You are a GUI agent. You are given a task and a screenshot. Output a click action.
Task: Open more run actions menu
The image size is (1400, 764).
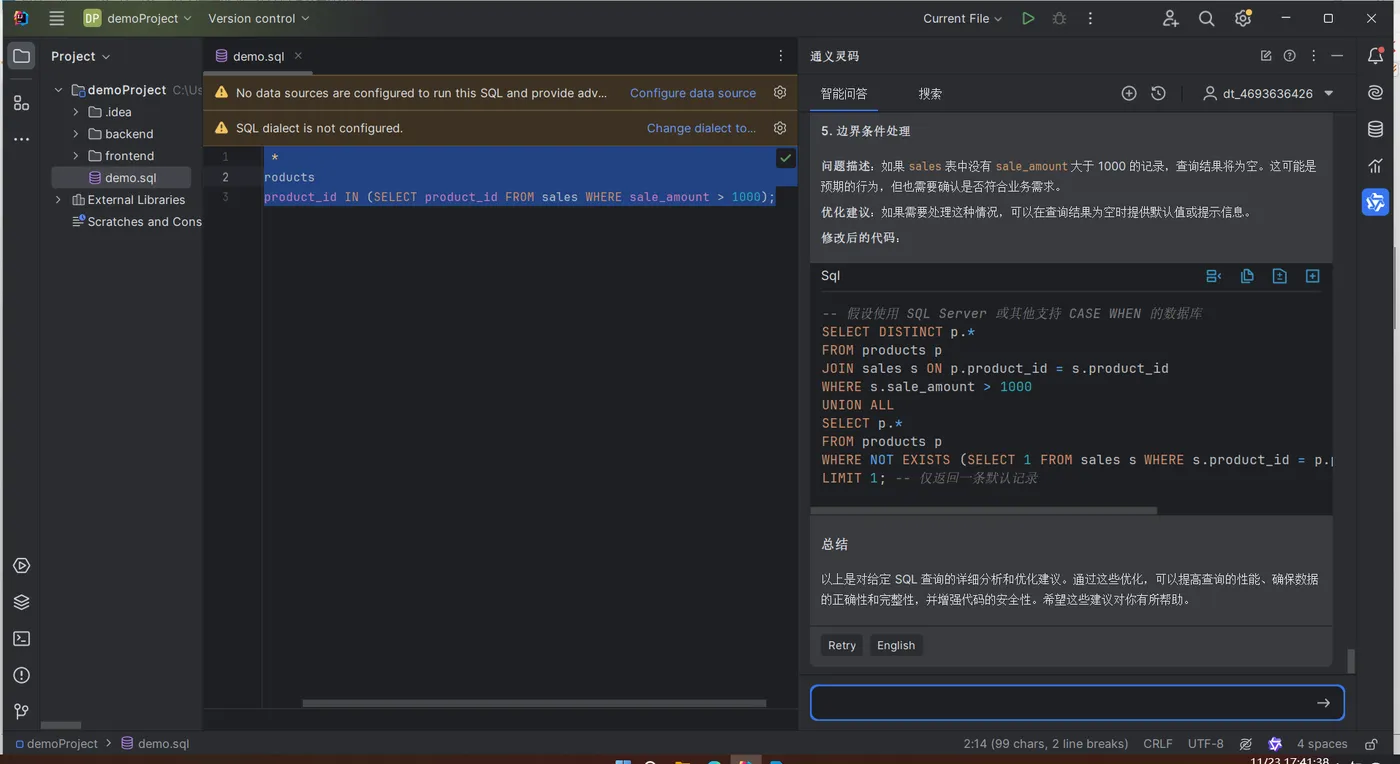coord(1090,18)
